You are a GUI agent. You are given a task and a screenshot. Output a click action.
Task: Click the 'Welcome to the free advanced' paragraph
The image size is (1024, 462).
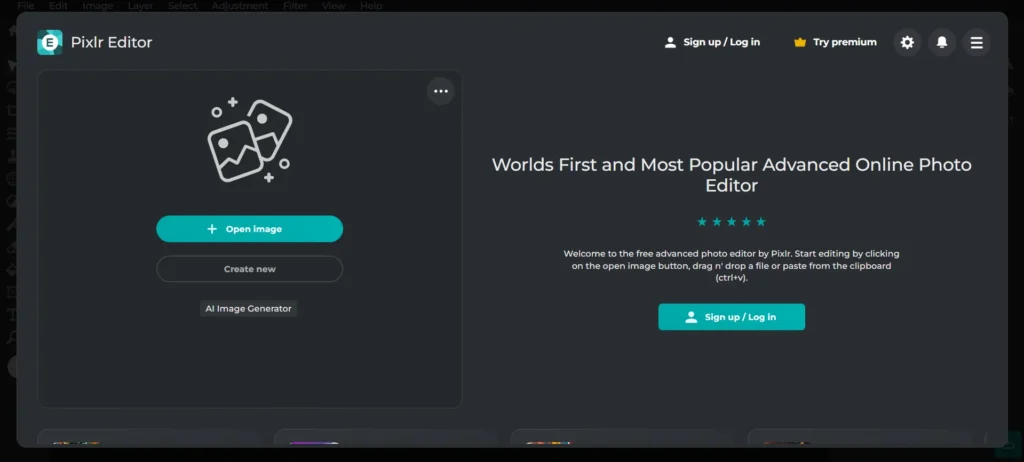tap(731, 265)
